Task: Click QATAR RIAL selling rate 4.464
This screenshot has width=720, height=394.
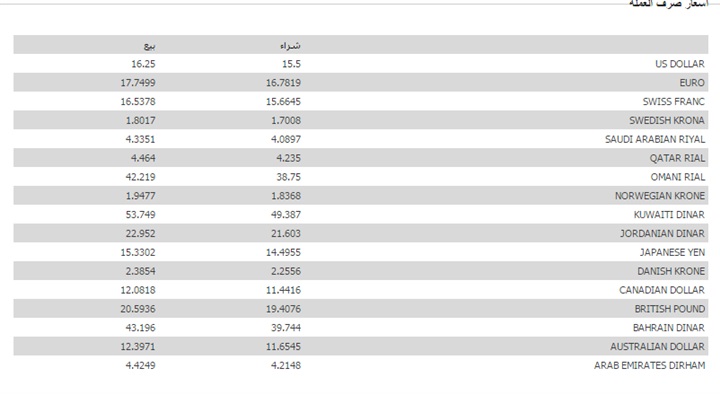Action: click(143, 158)
